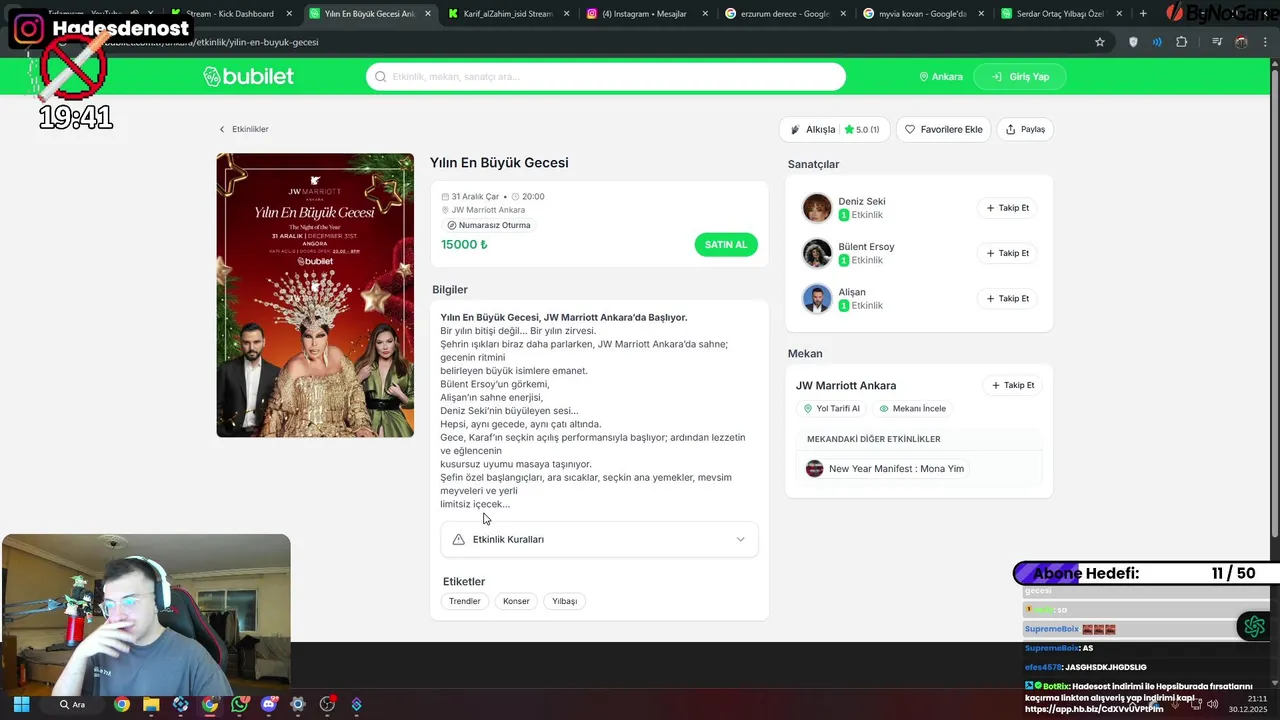Image resolution: width=1280 pixels, height=720 pixels.
Task: Click the Yılın En Büyük Gecesi poster image
Action: [315, 295]
